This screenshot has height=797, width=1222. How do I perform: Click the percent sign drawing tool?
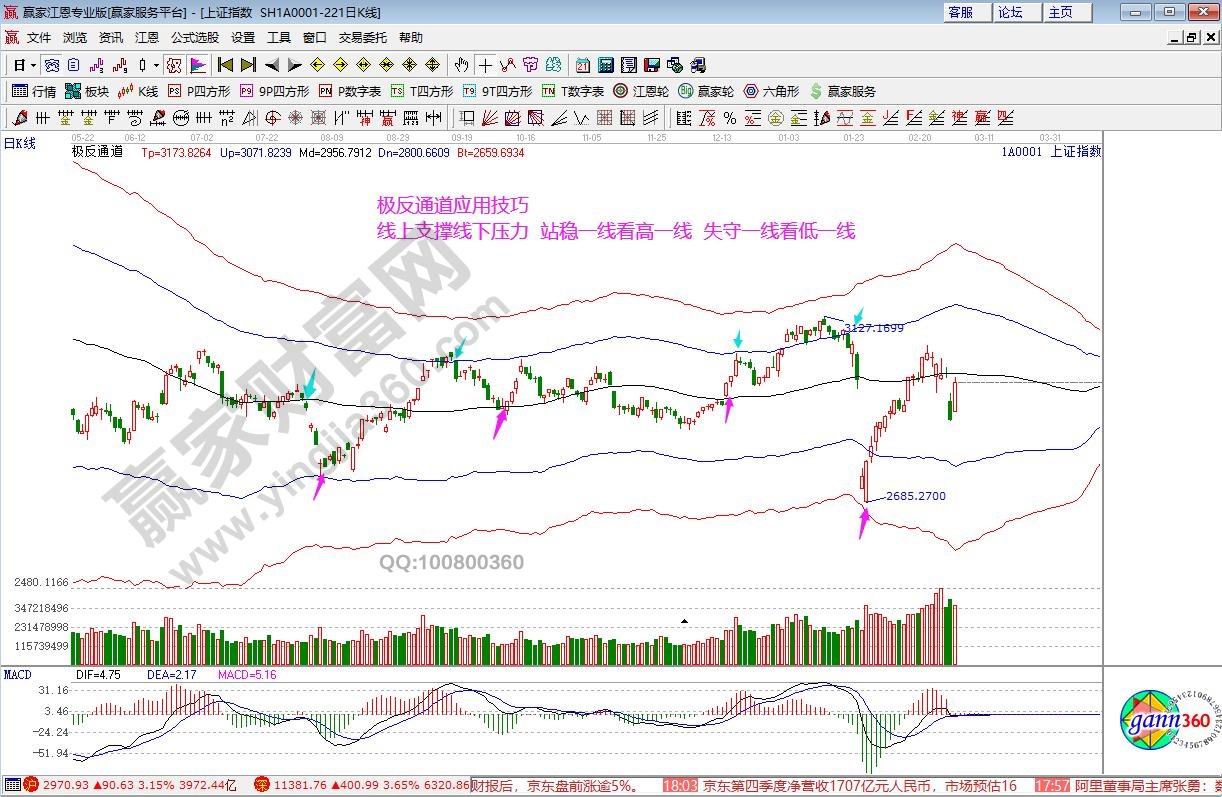[x=729, y=118]
